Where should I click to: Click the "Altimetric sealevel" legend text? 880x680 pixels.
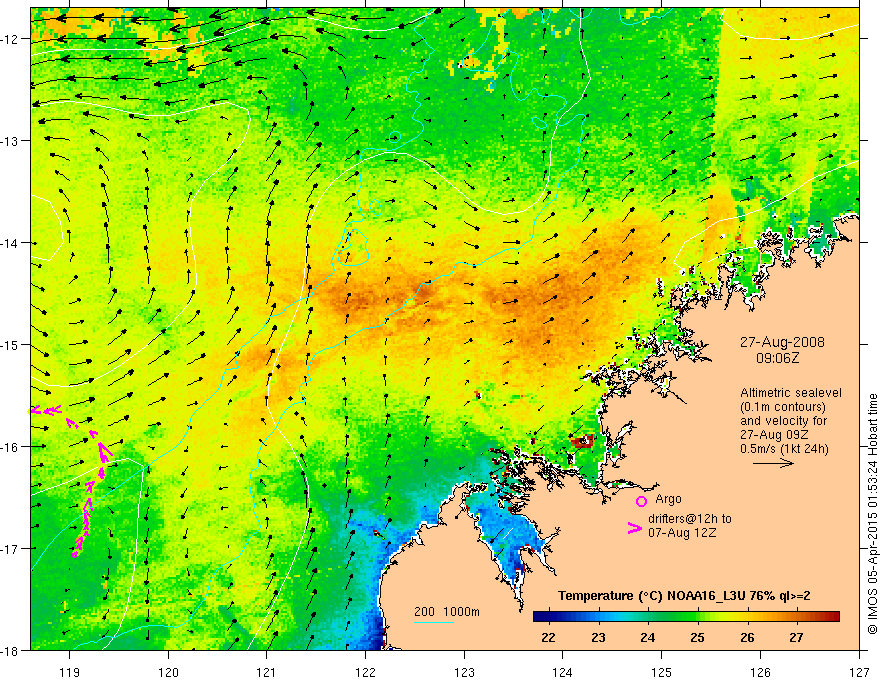pos(791,393)
